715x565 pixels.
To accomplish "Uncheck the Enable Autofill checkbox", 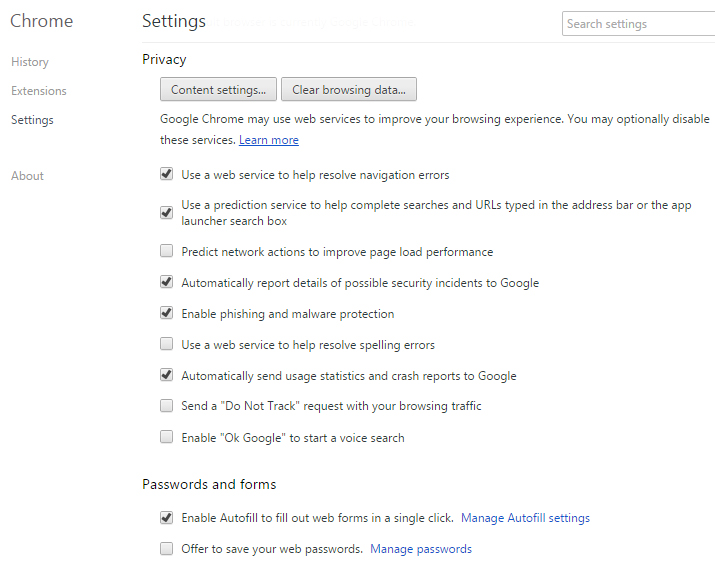I will coord(166,518).
